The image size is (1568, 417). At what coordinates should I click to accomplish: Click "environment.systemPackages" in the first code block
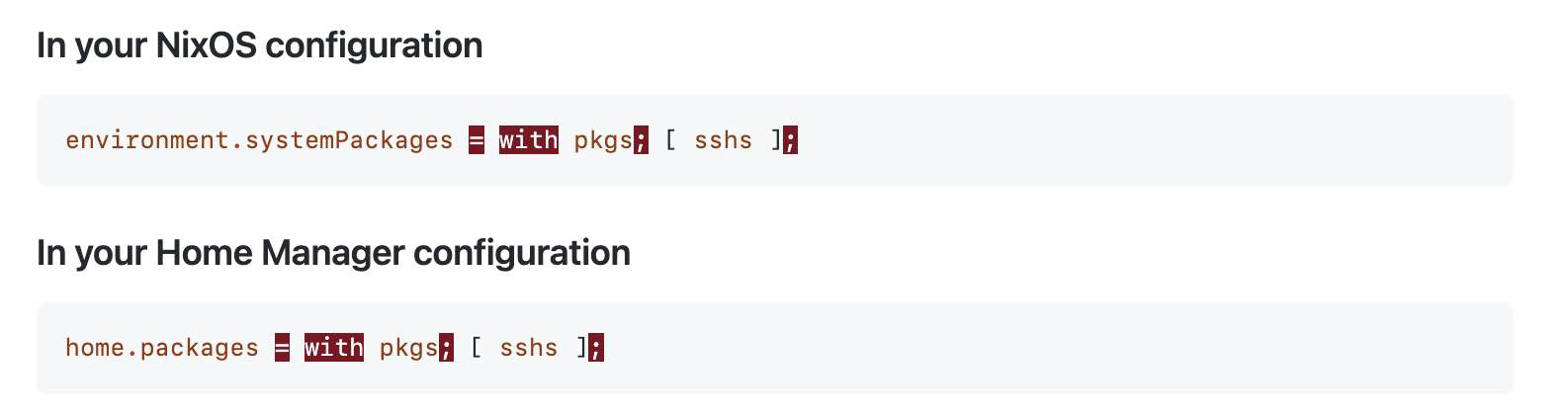coord(259,140)
